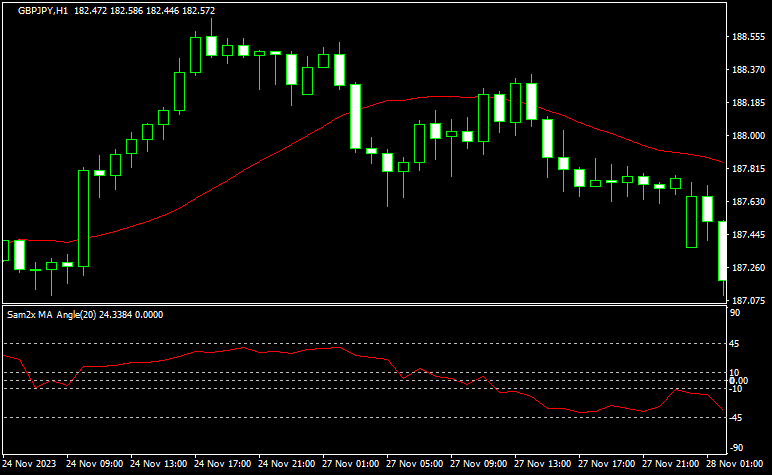Click the 24 Nov 17:00 time label
Image resolution: width=772 pixels, height=475 pixels.
223,464
